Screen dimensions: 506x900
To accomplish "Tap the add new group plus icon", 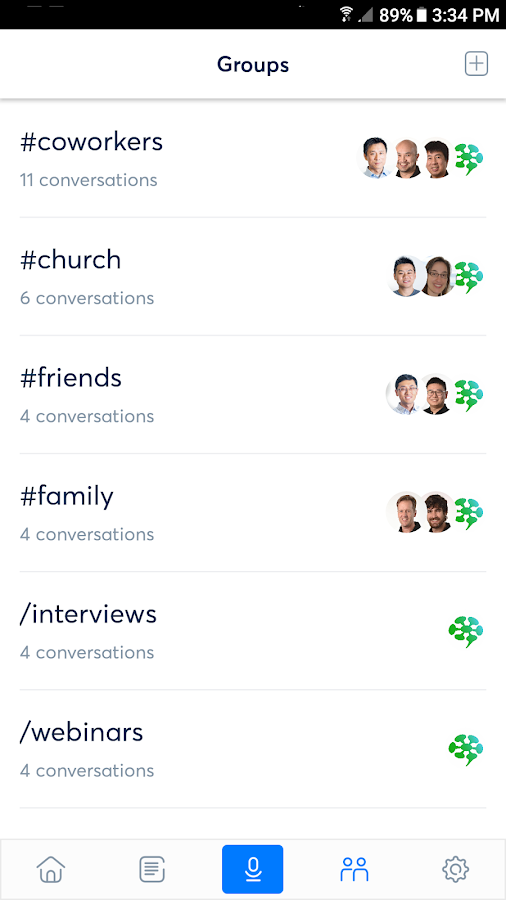I will (476, 64).
